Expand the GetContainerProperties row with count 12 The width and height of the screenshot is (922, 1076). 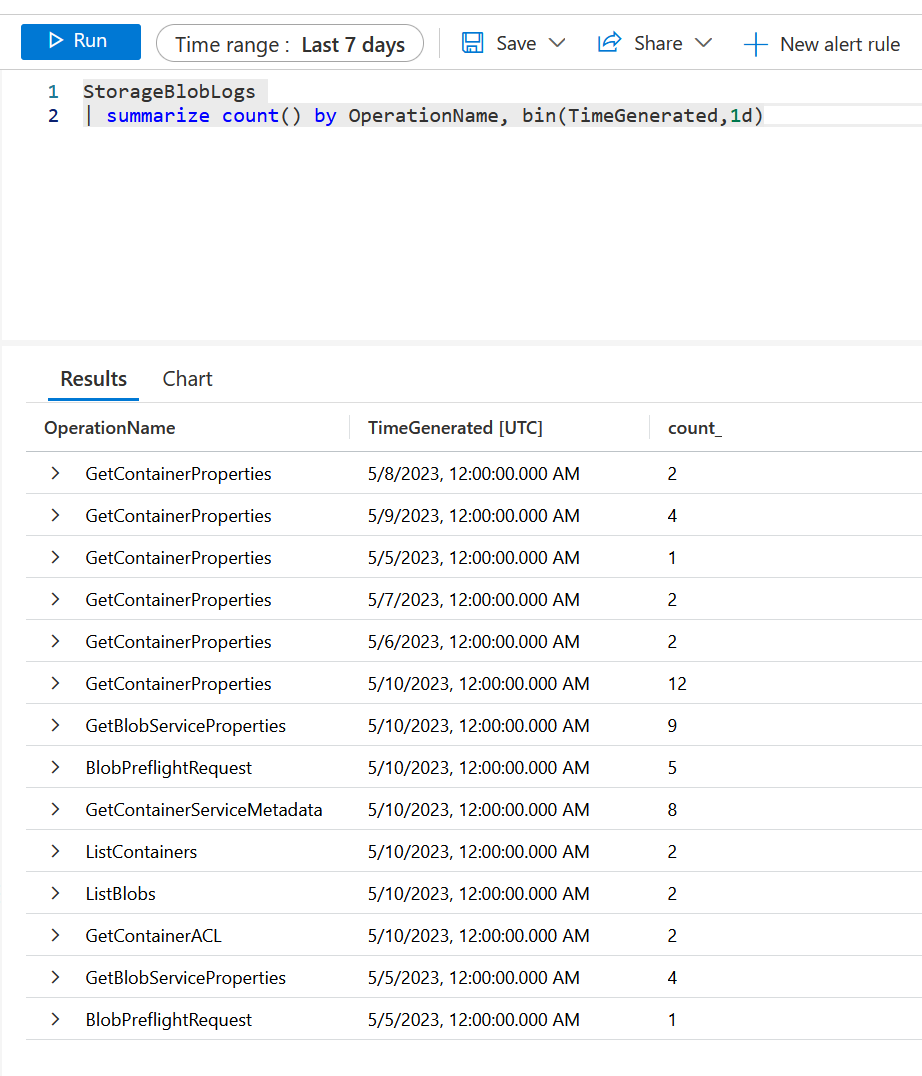pos(56,683)
